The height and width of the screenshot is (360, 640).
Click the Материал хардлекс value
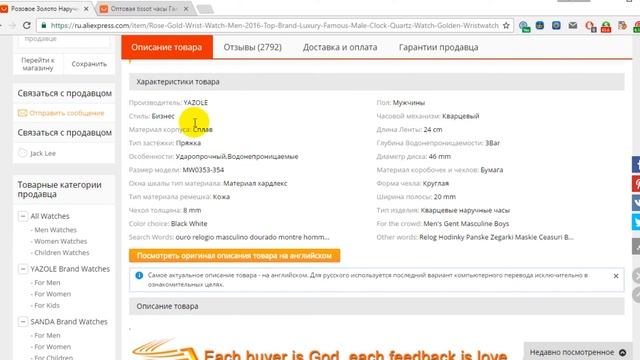point(255,183)
